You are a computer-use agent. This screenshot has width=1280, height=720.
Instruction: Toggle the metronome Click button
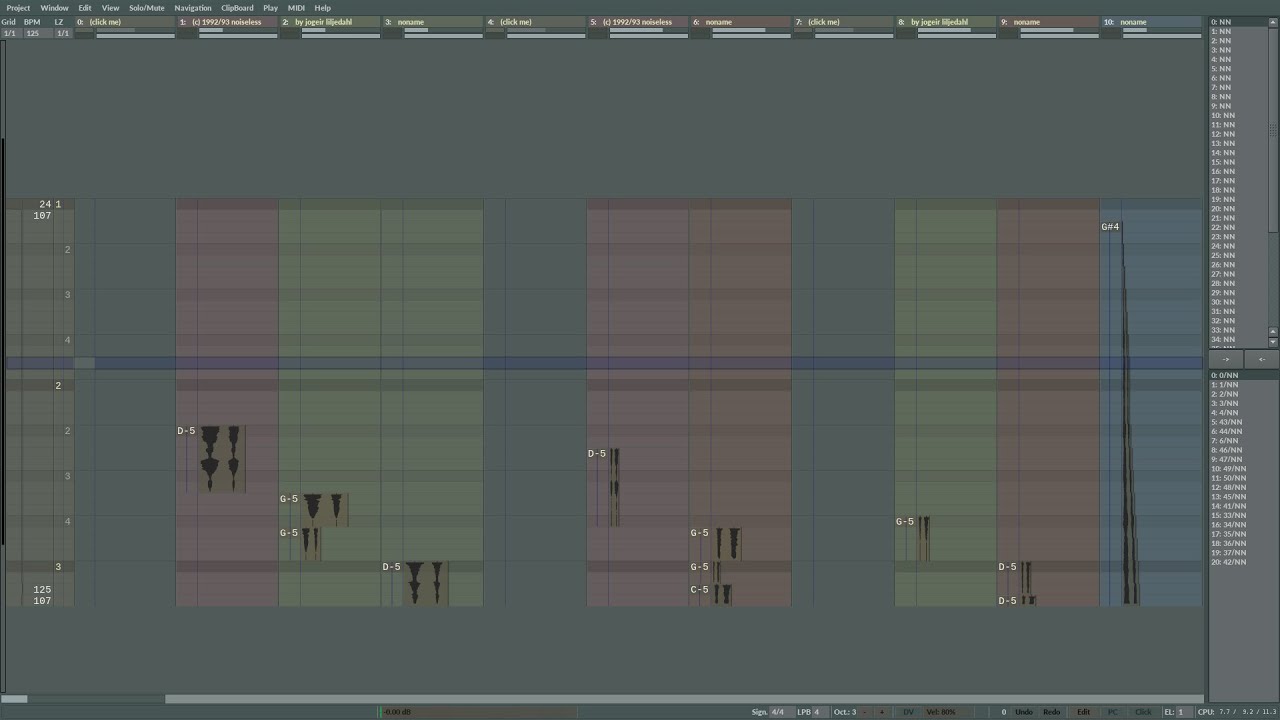tap(1143, 712)
